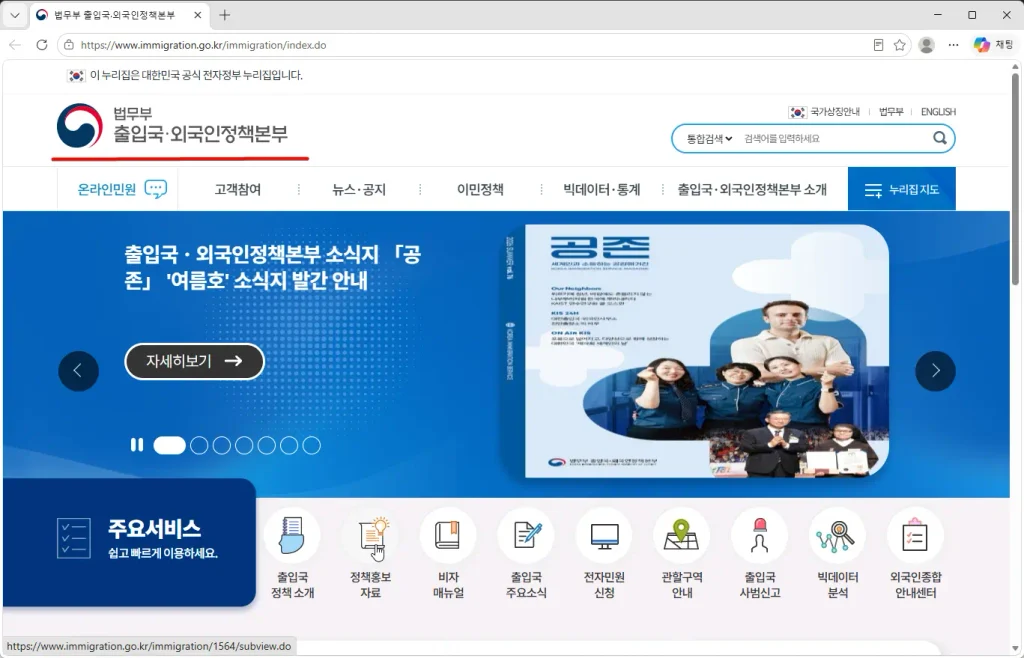
Task: Select the fourth slide indicator dot
Action: (x=244, y=445)
